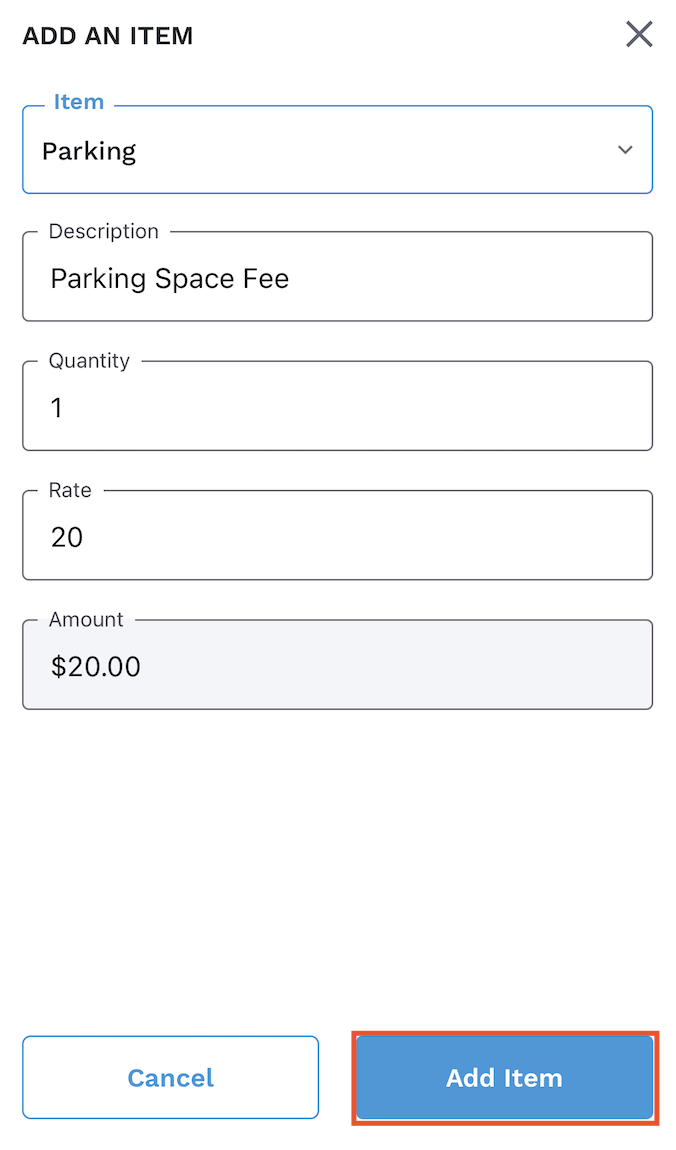Viewport: 676px width, 1150px height.
Task: Click the Rate field label
Action: (70, 490)
